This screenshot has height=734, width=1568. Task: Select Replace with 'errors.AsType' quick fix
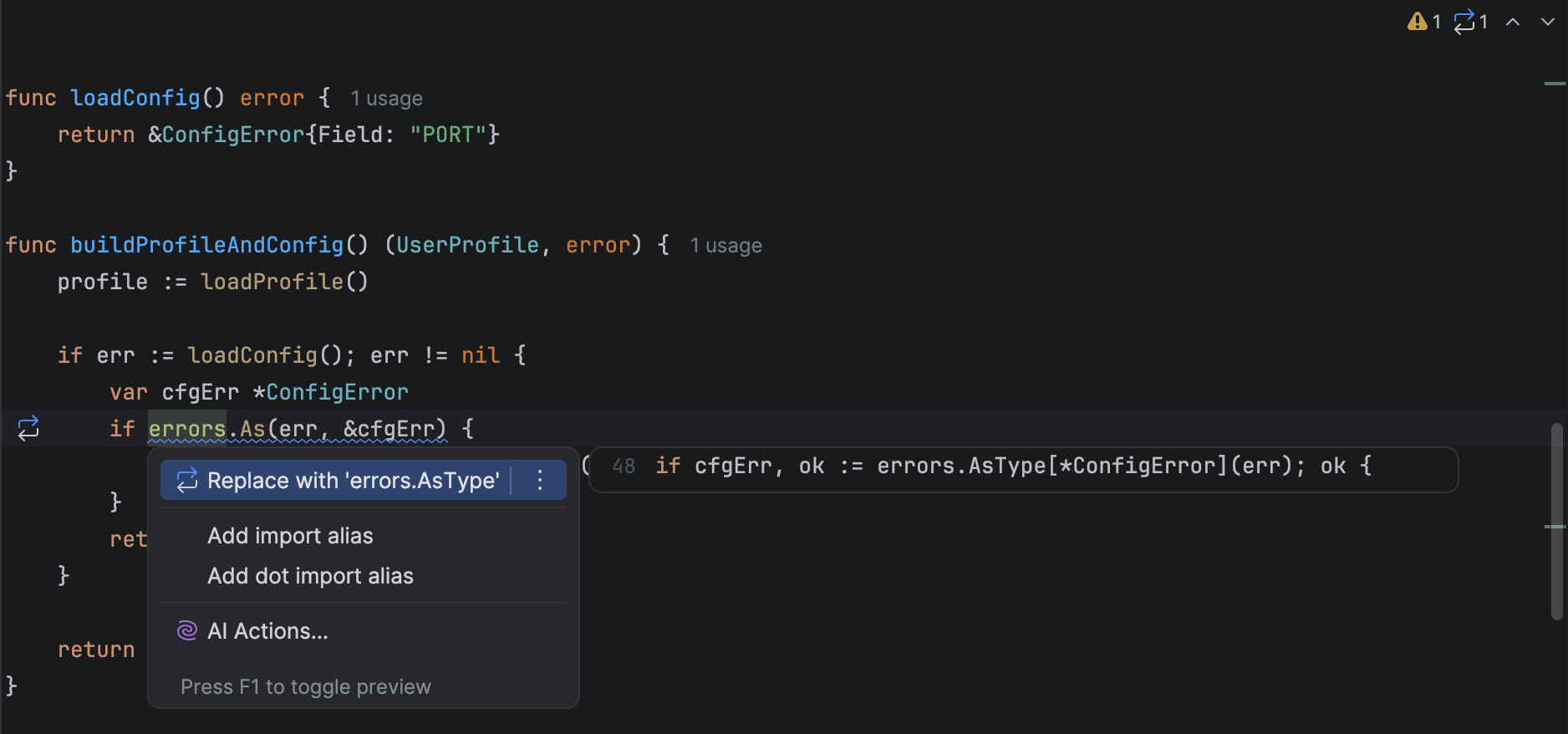[351, 480]
